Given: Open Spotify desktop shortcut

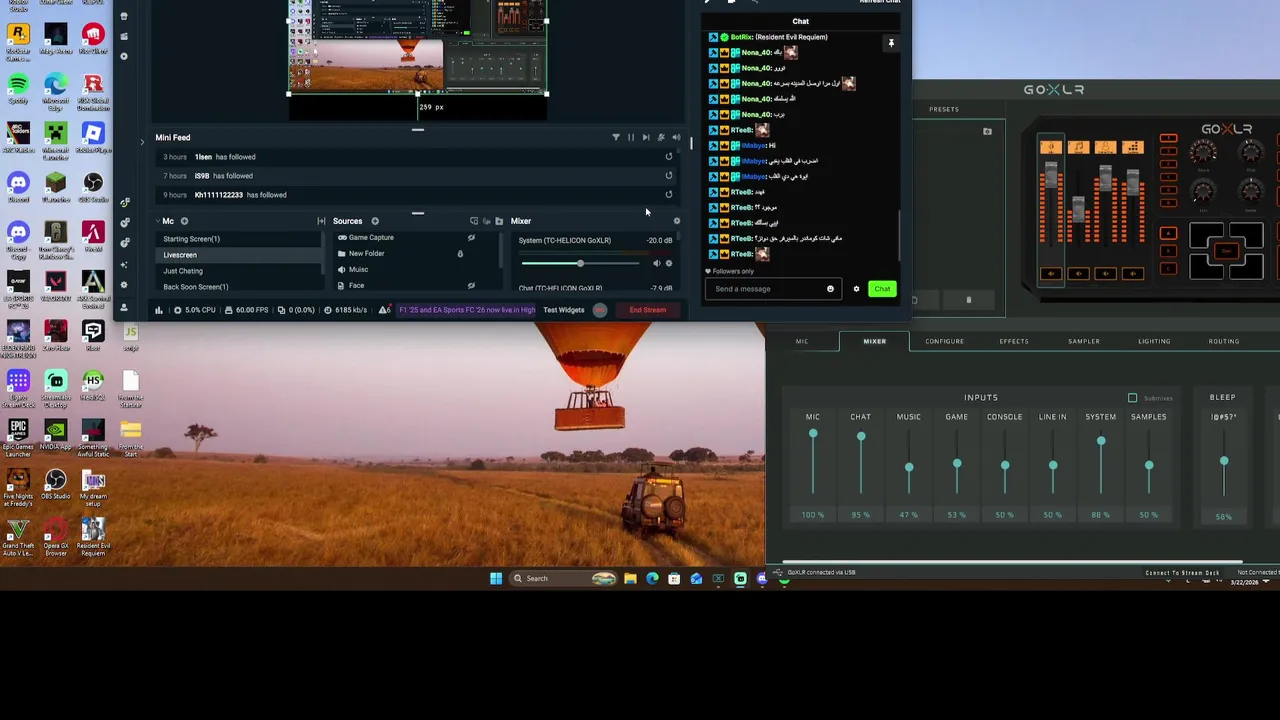Looking at the screenshot, I should (x=18, y=86).
